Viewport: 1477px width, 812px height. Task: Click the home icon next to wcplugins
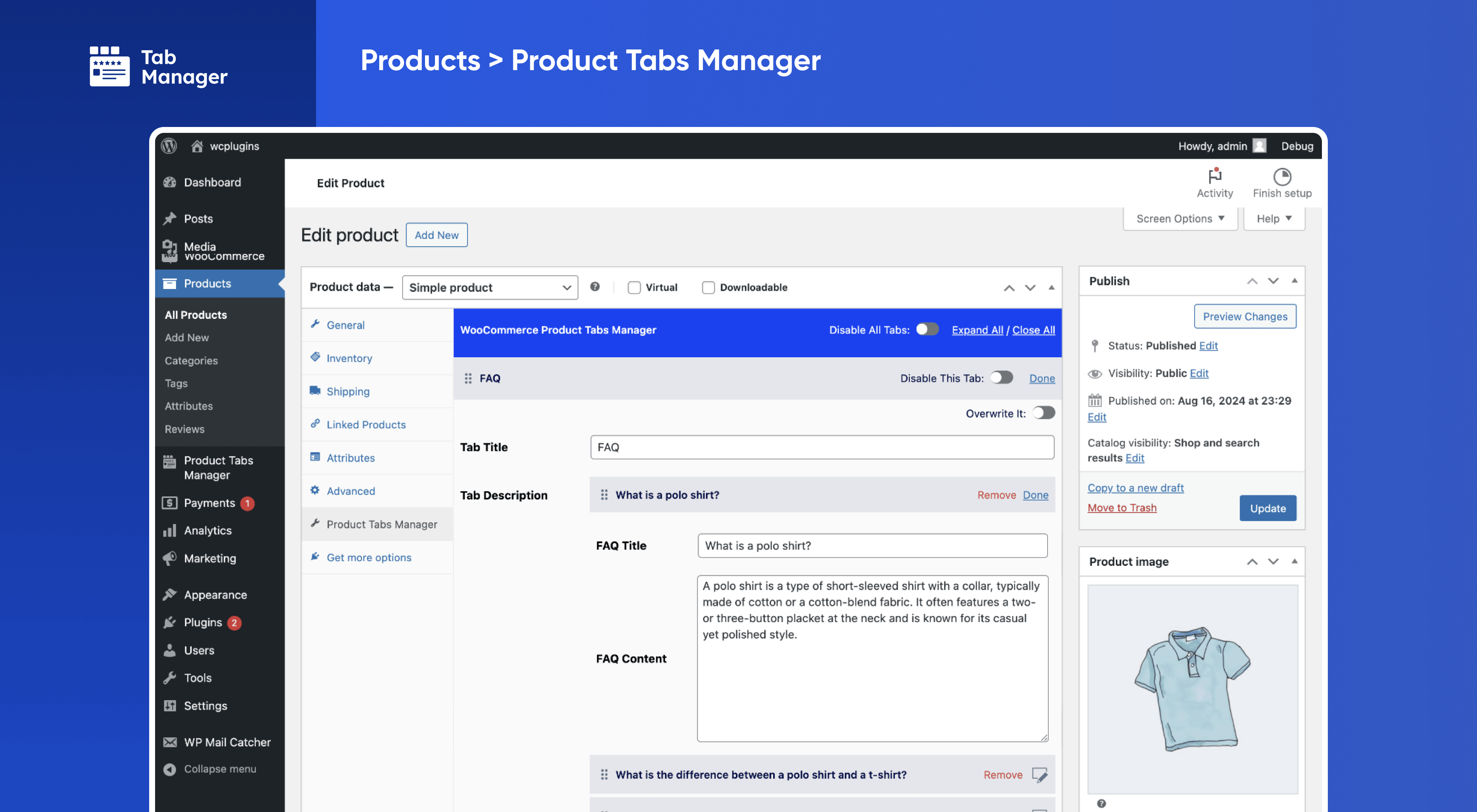[x=197, y=146]
